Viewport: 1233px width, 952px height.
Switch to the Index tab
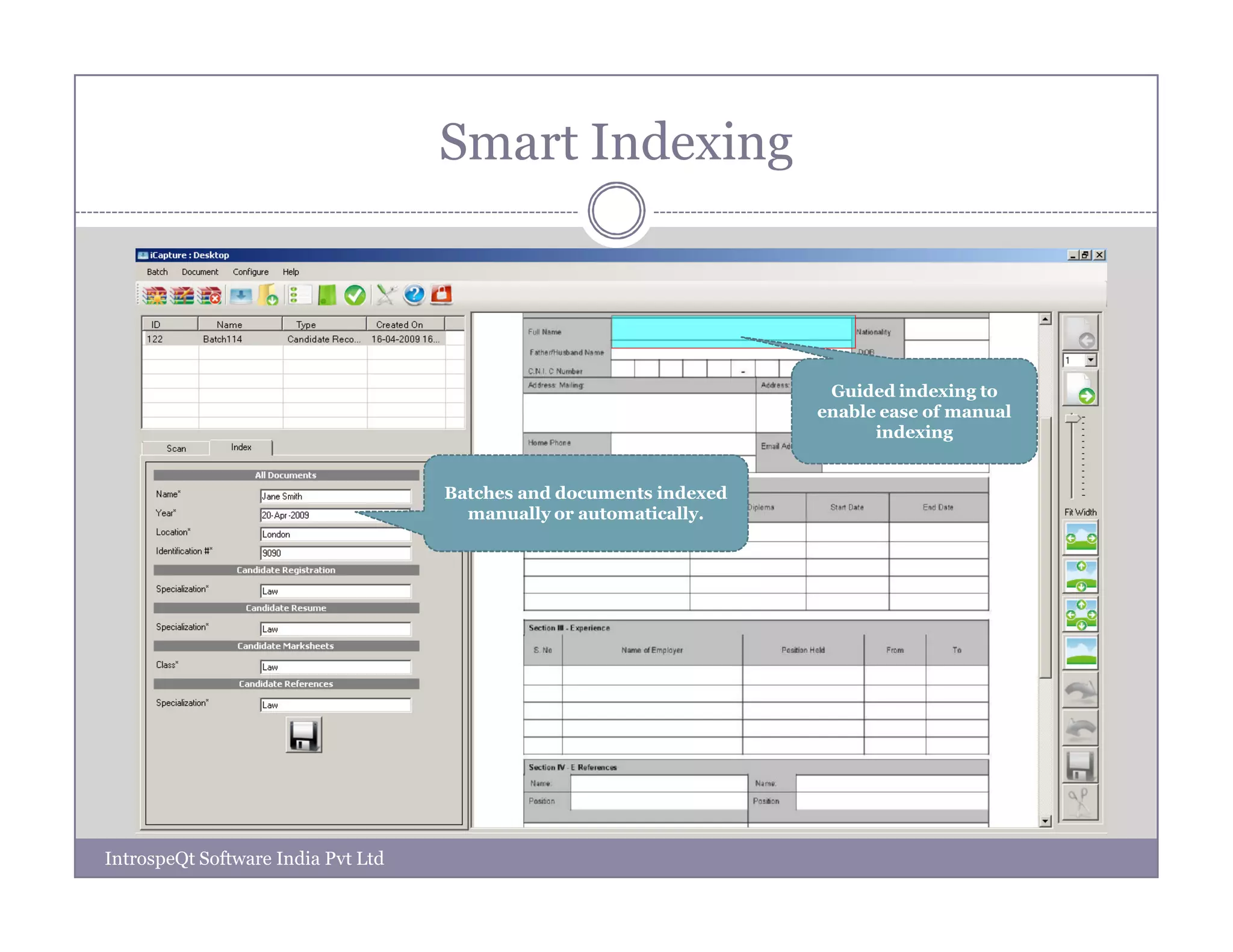pos(241,447)
